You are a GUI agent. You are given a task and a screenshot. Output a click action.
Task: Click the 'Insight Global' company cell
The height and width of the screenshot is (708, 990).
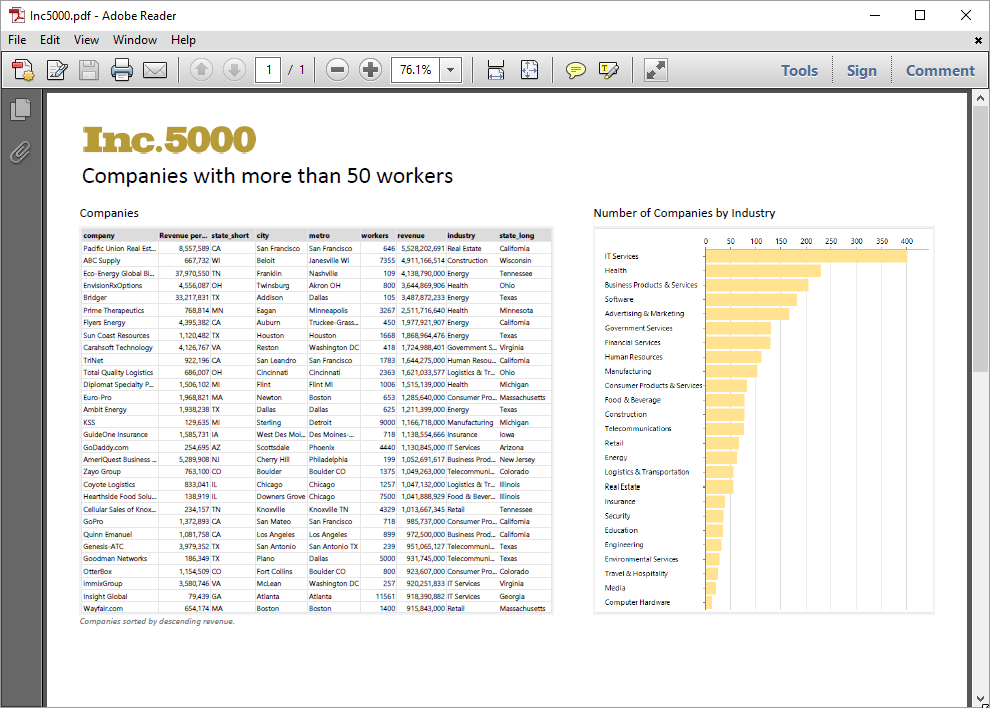[119, 596]
